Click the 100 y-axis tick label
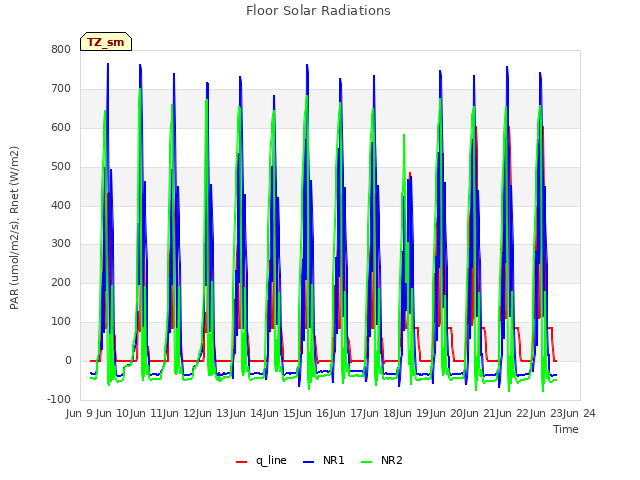 [x=61, y=322]
